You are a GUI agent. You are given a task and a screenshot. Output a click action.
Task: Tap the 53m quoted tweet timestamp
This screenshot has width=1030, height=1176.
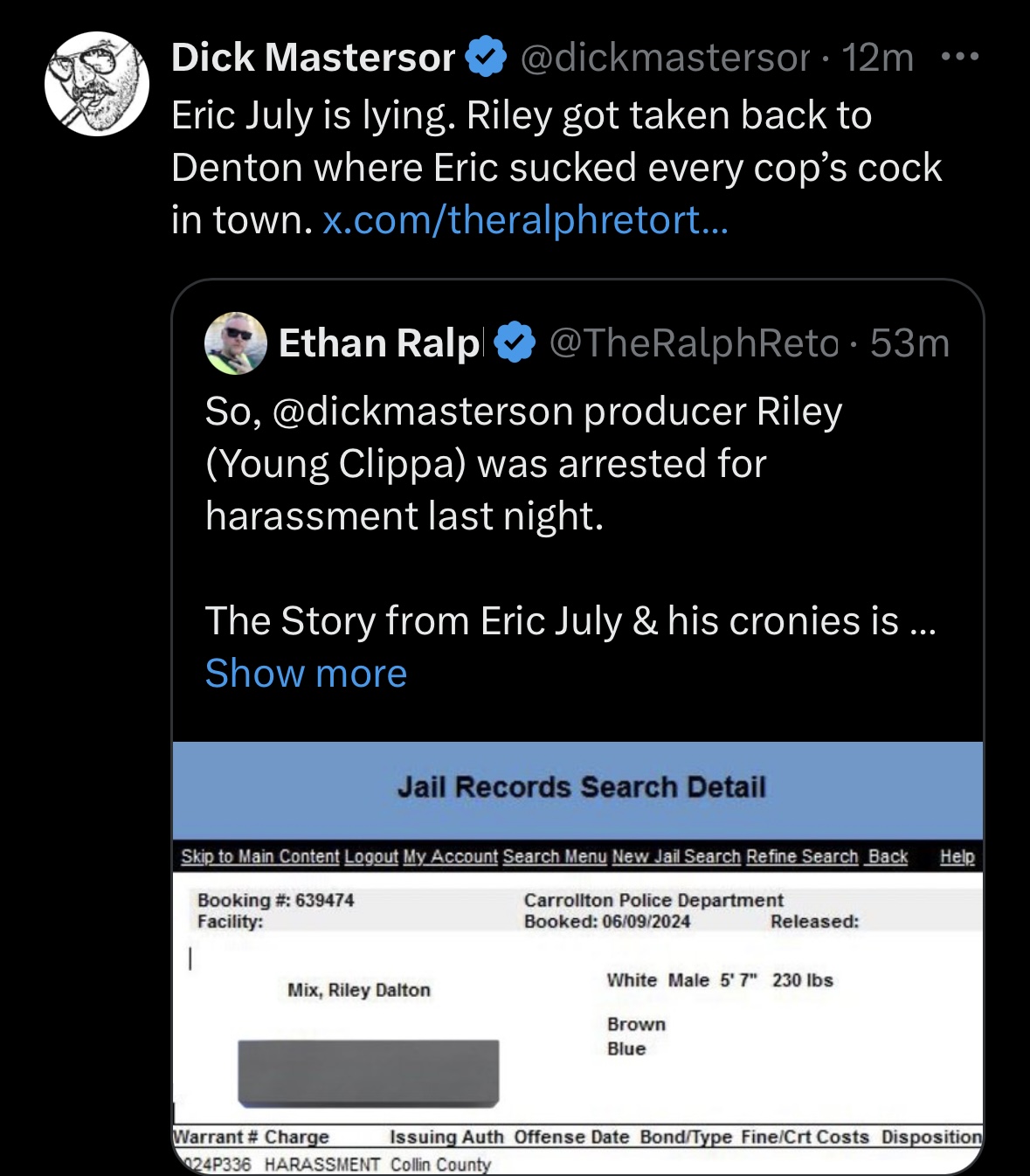point(909,342)
